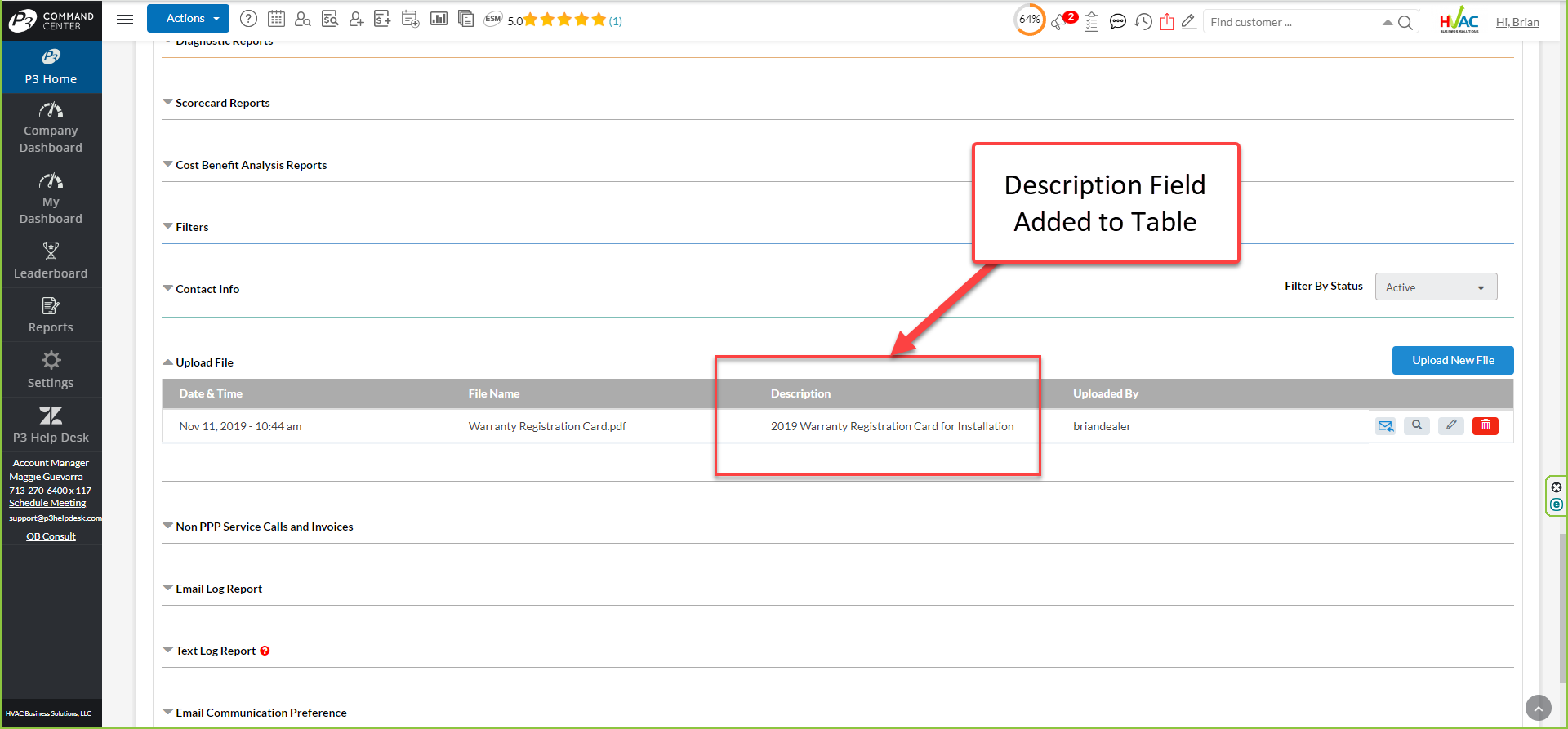Delete the Warranty Registration Card file

coord(1485,425)
